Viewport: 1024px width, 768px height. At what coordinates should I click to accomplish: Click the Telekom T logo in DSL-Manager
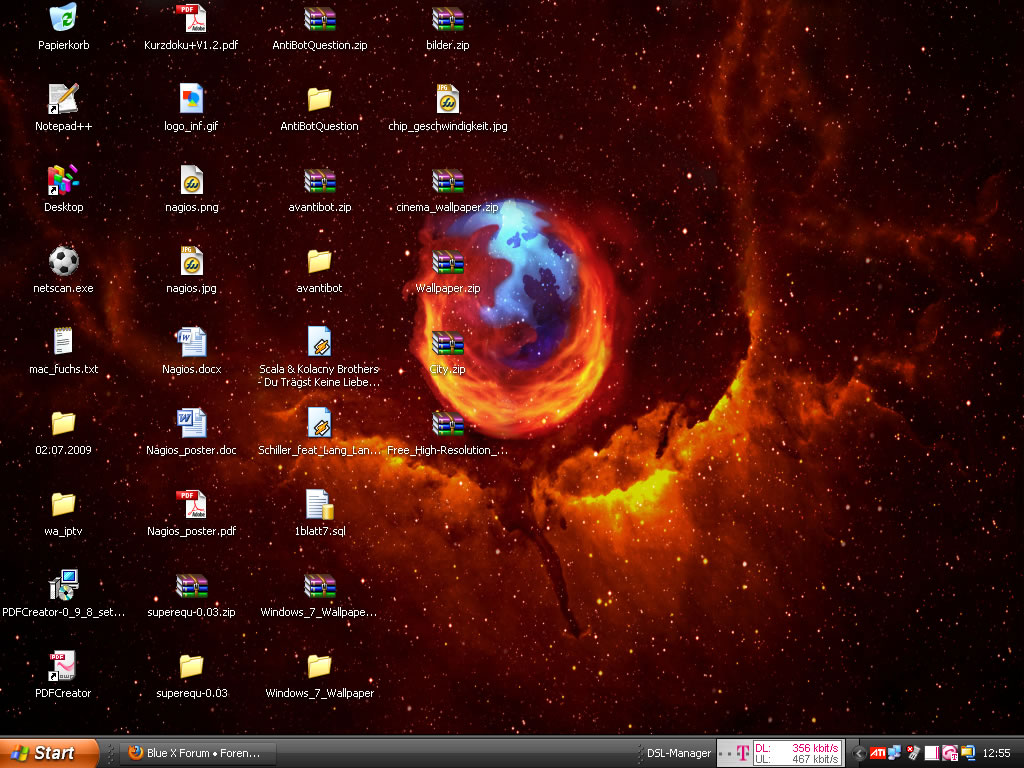pos(742,753)
